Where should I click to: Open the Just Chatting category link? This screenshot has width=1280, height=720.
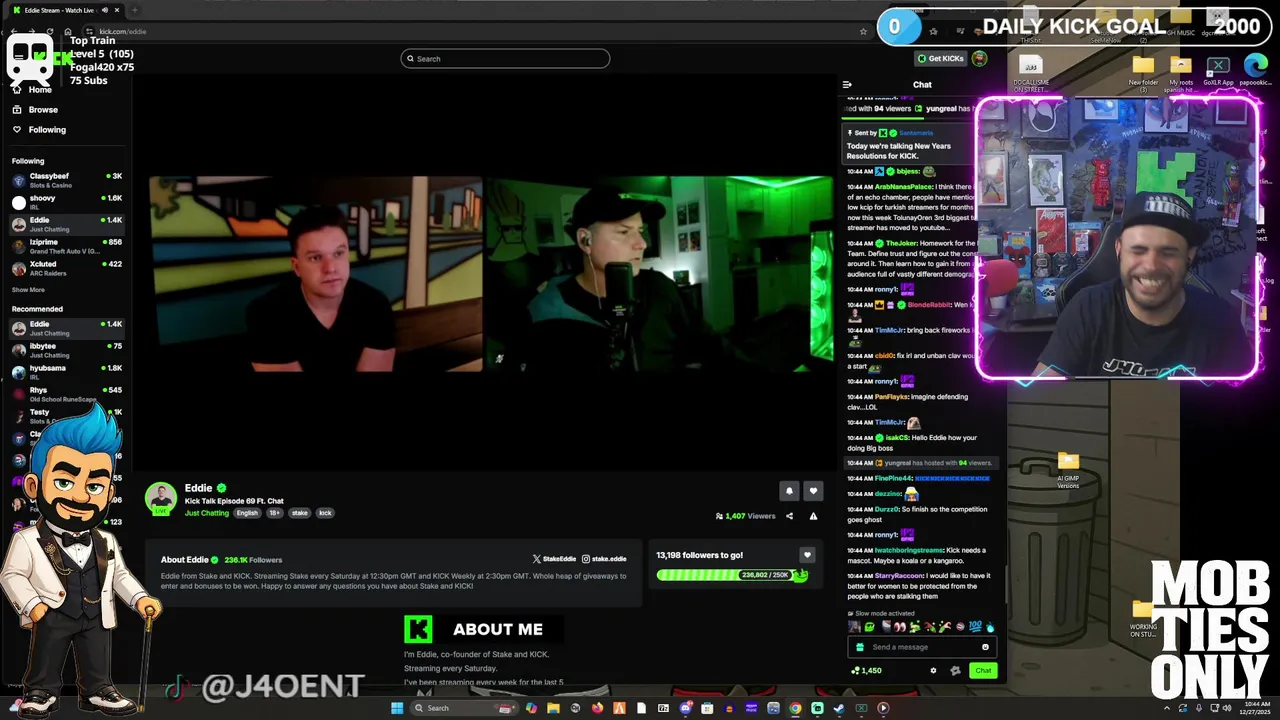pos(207,513)
